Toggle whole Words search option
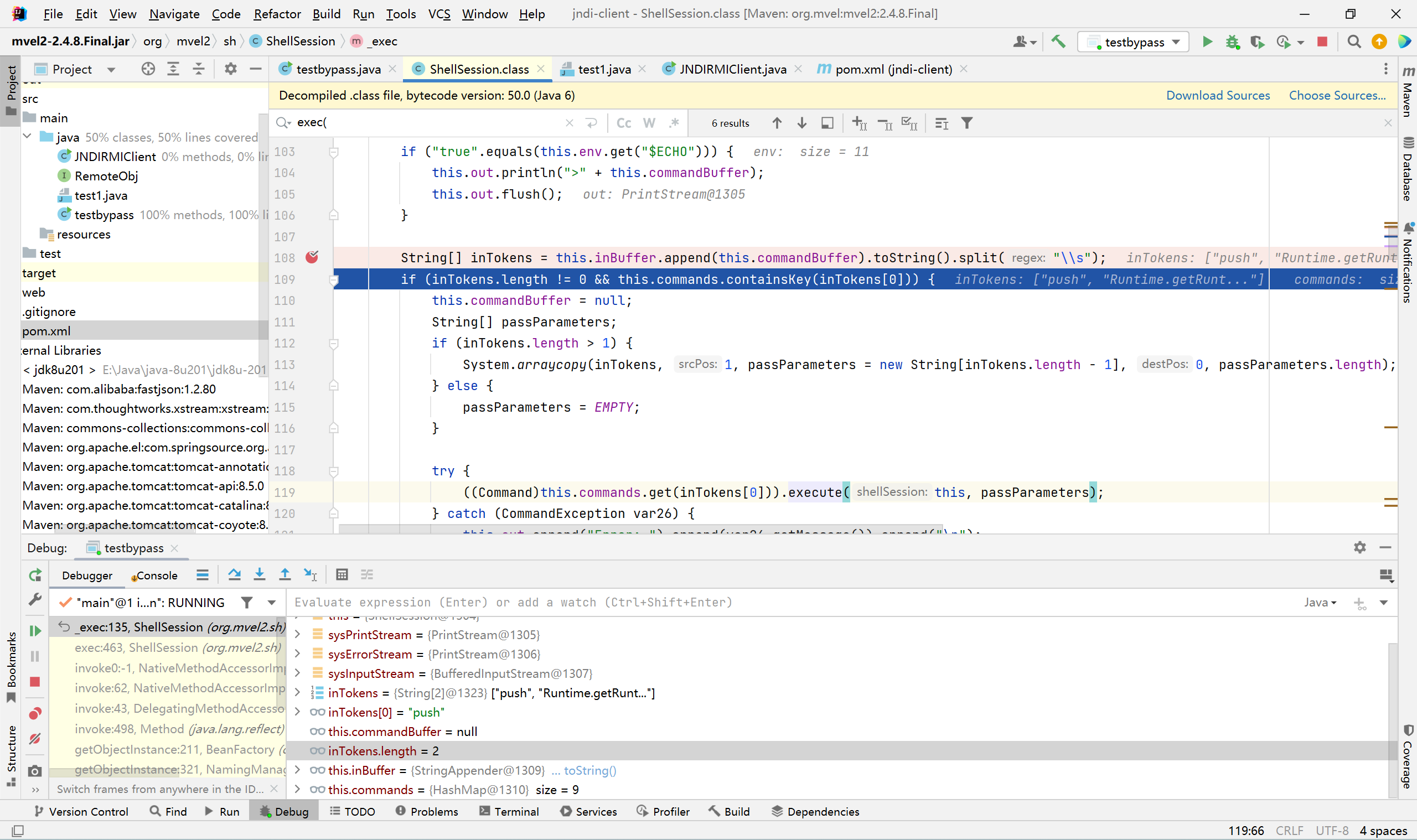Image resolution: width=1417 pixels, height=840 pixels. [x=649, y=123]
